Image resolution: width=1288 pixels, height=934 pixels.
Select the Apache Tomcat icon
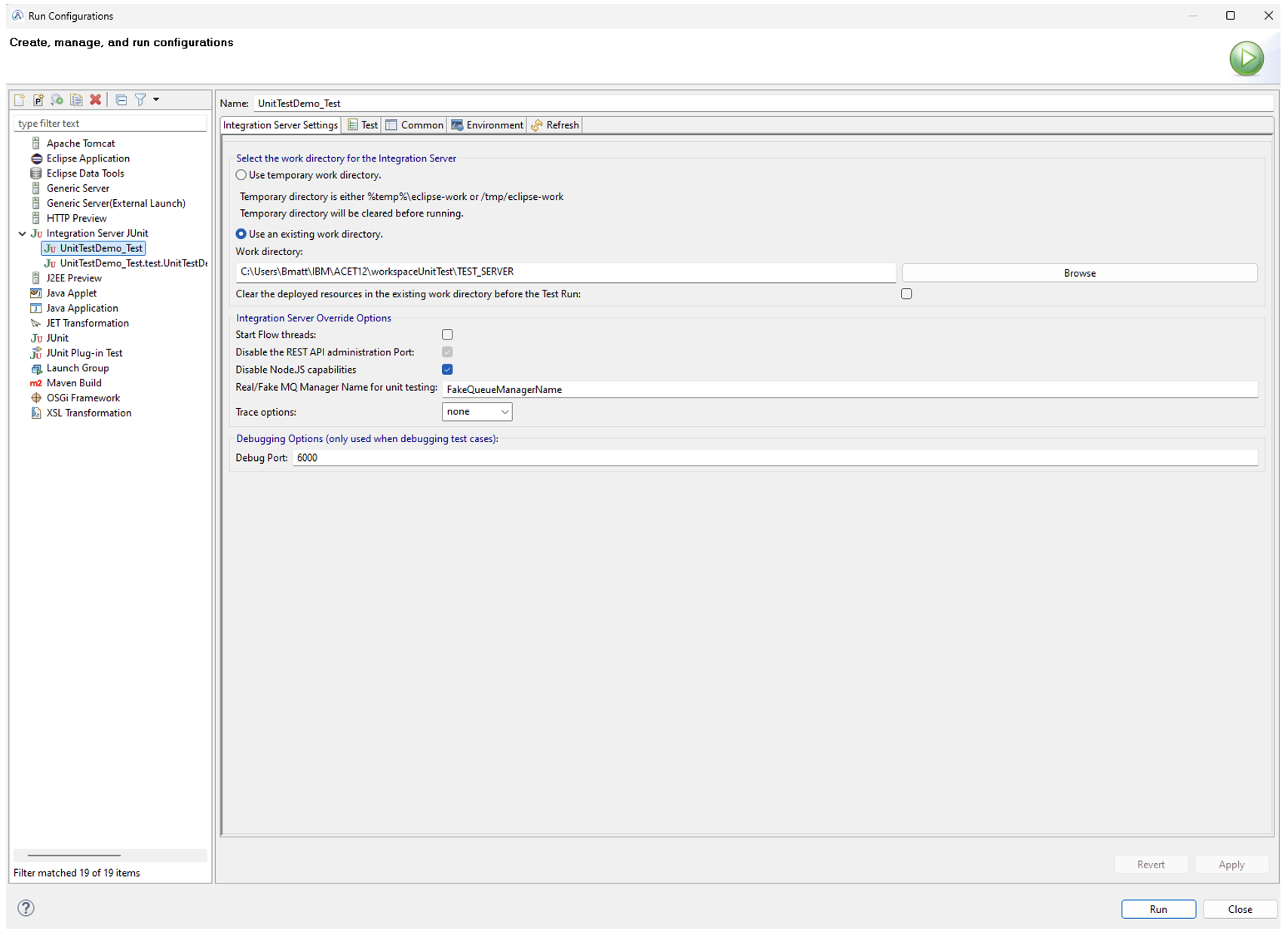click(36, 143)
